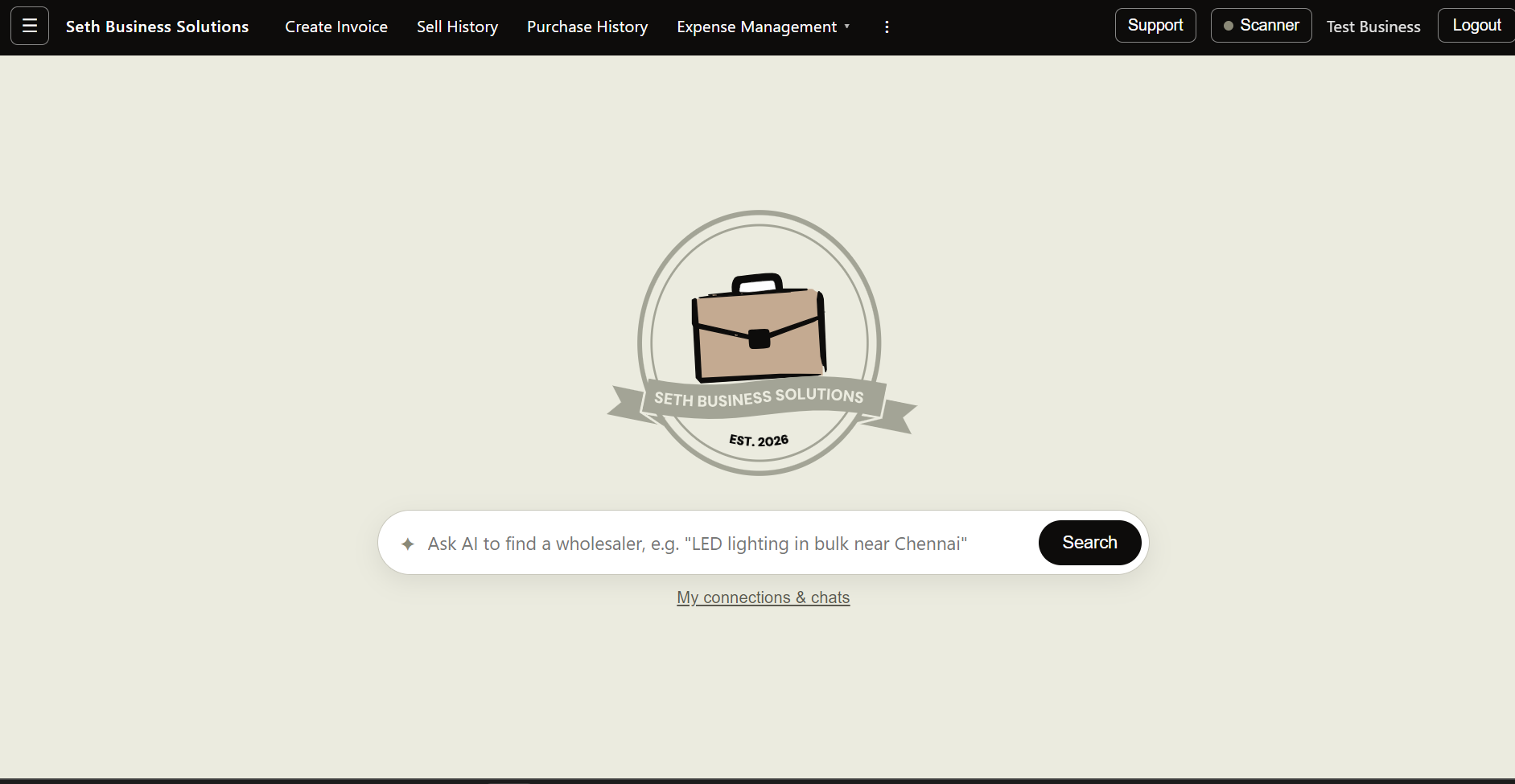Toggle the Scanner button
The image size is (1515, 784).
1261,26
